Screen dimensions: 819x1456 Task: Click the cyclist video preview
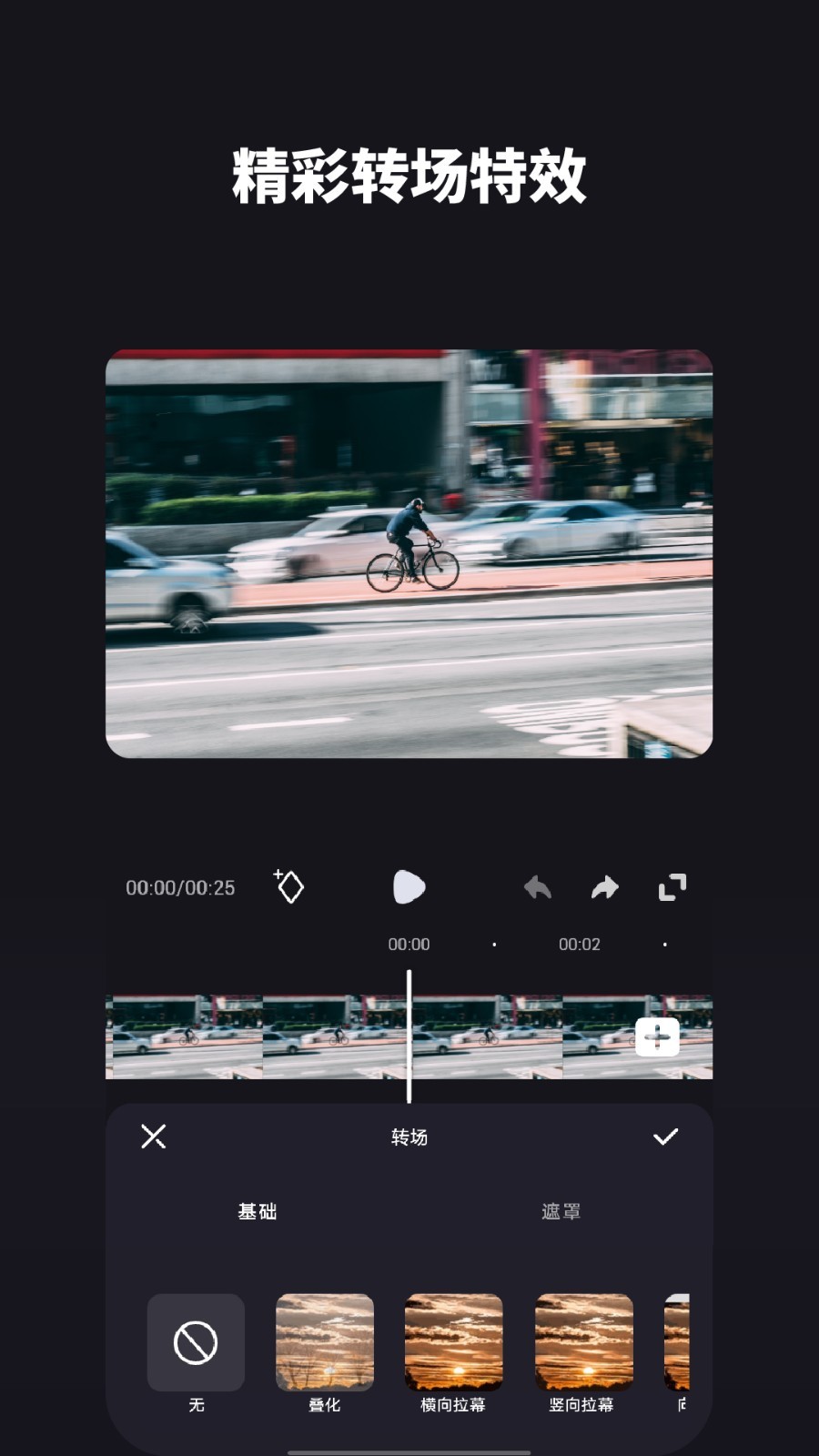click(x=409, y=553)
